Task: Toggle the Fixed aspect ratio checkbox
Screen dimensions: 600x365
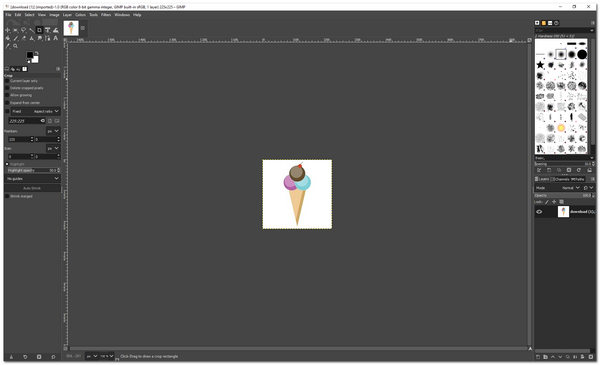Action: click(7, 111)
